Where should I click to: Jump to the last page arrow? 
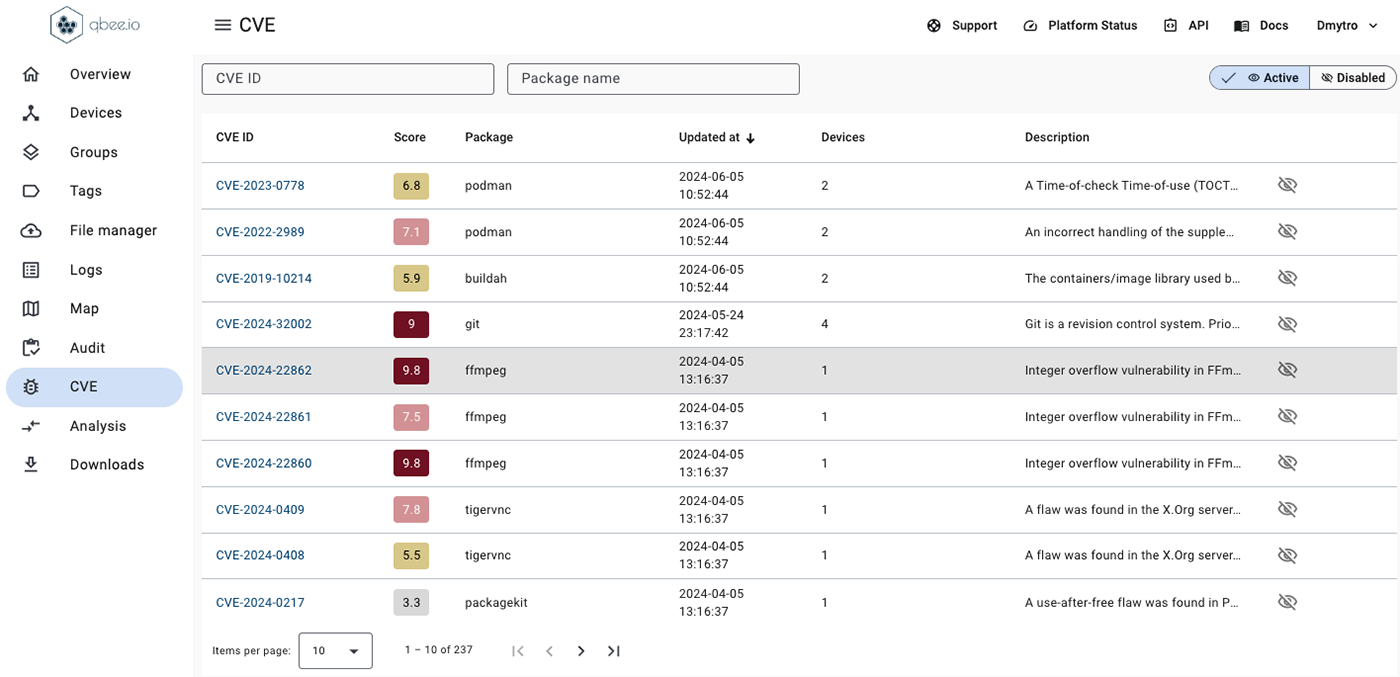tap(614, 651)
